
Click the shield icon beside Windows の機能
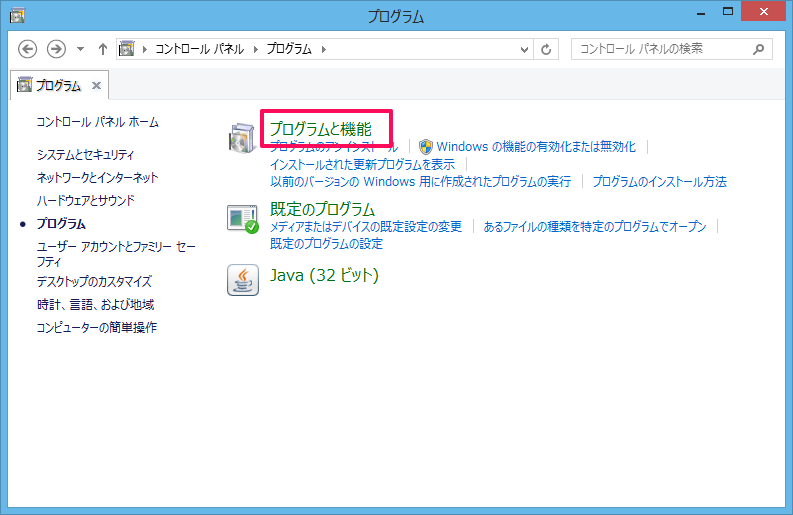point(426,147)
